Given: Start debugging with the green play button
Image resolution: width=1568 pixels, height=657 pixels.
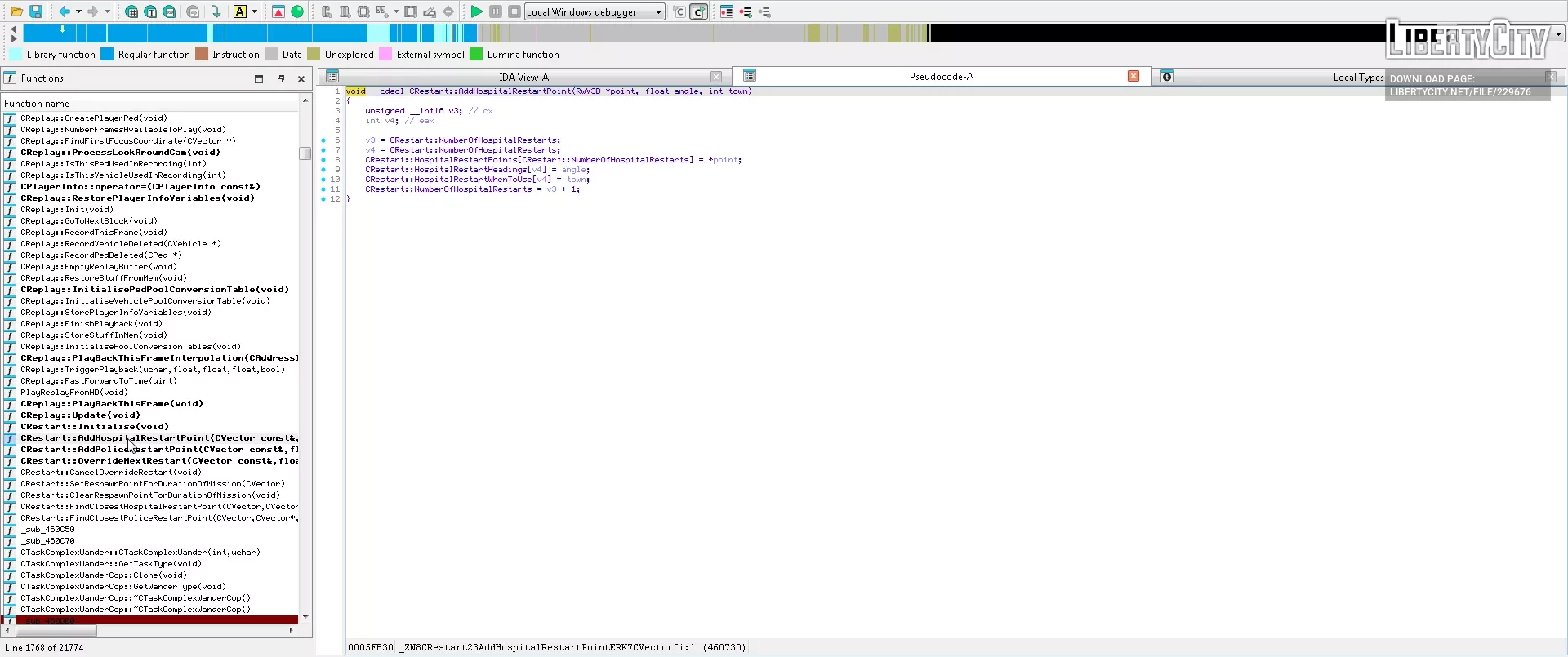Looking at the screenshot, I should point(476,11).
